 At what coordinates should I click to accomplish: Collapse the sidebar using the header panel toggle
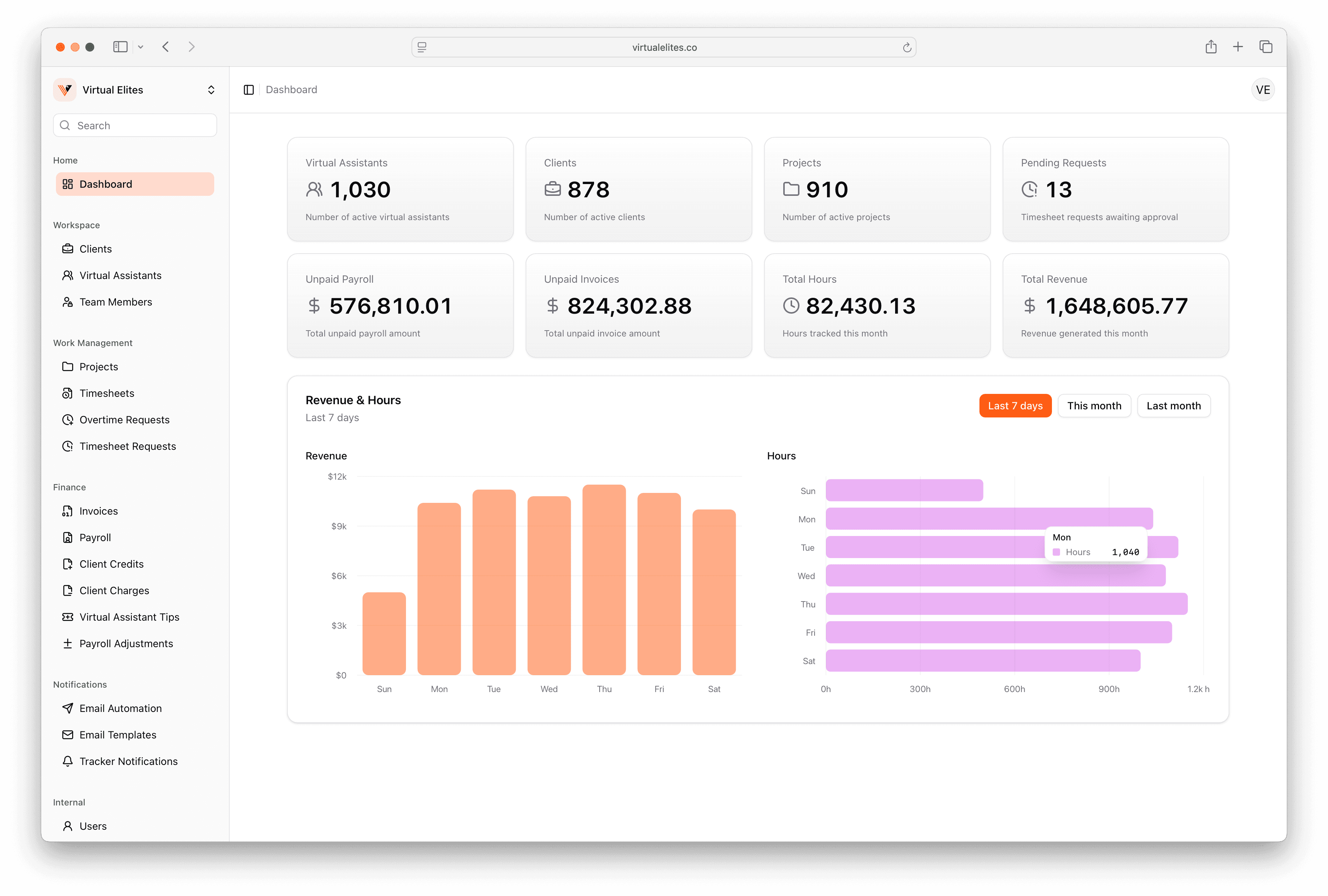tap(249, 90)
